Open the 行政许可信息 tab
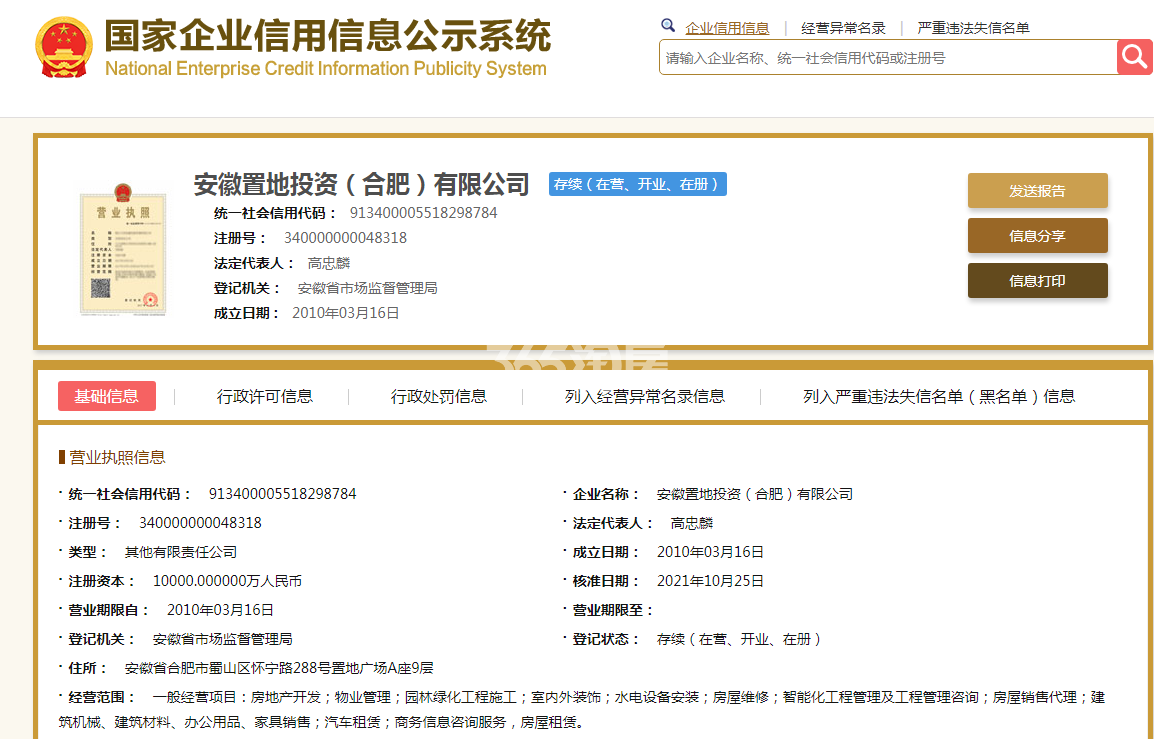Screen dimensions: 1154x739 pyautogui.click(x=264, y=397)
